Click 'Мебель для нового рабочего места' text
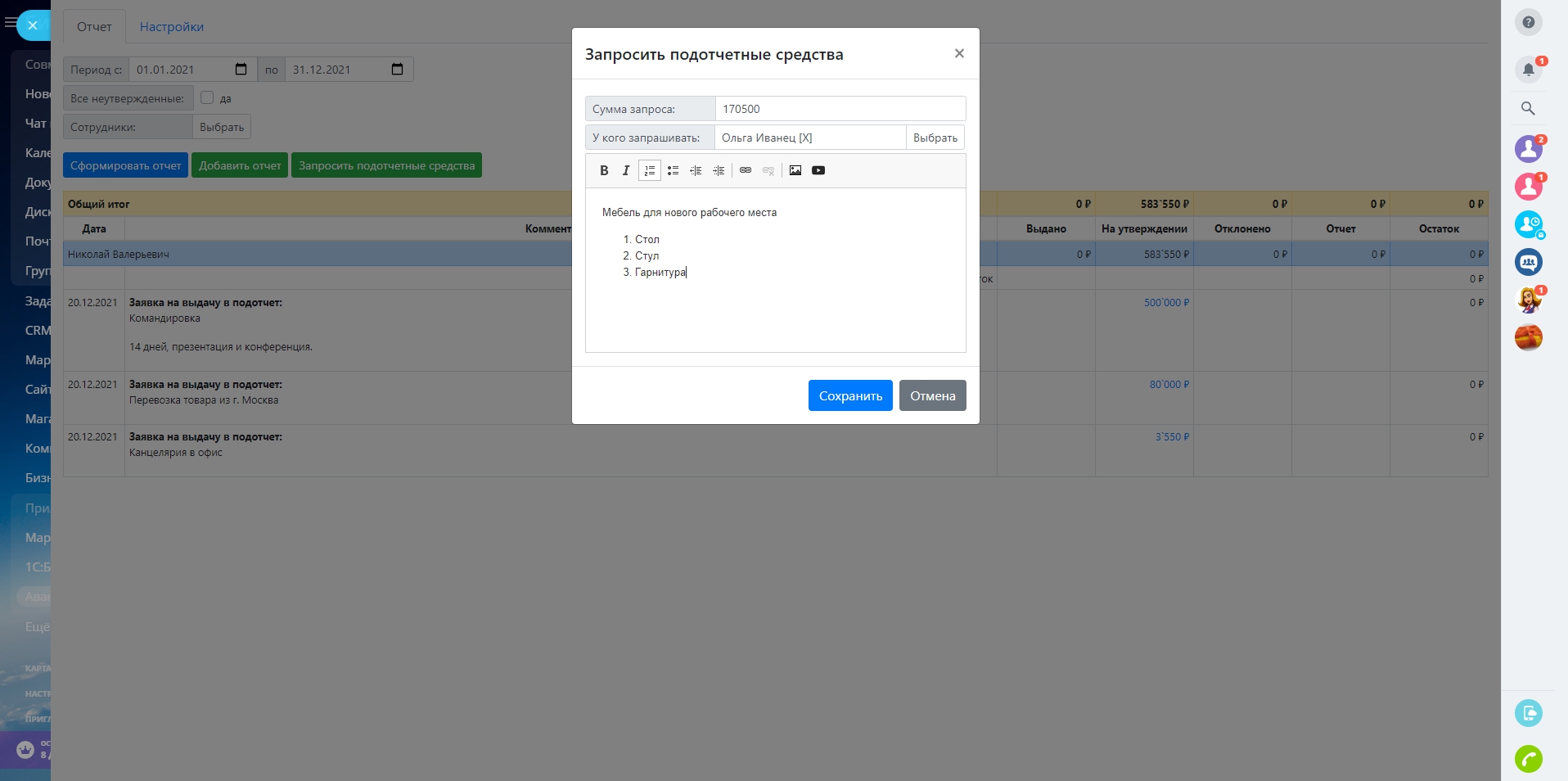 pyautogui.click(x=689, y=212)
